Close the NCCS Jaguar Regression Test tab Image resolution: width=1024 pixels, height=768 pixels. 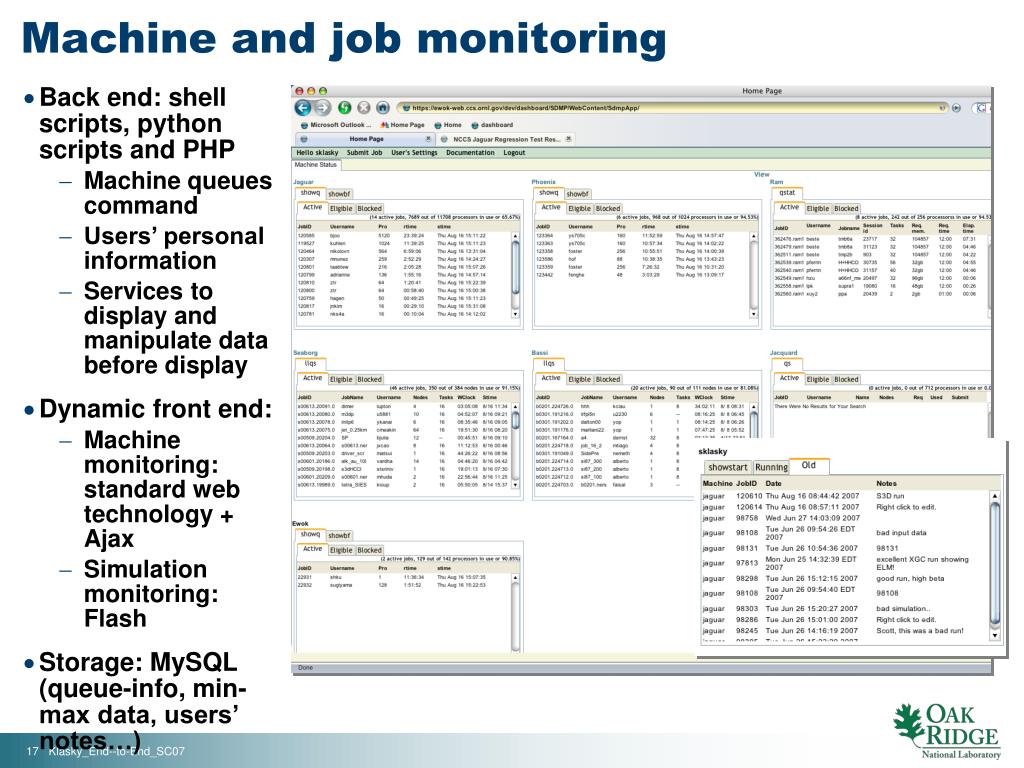tap(569, 138)
